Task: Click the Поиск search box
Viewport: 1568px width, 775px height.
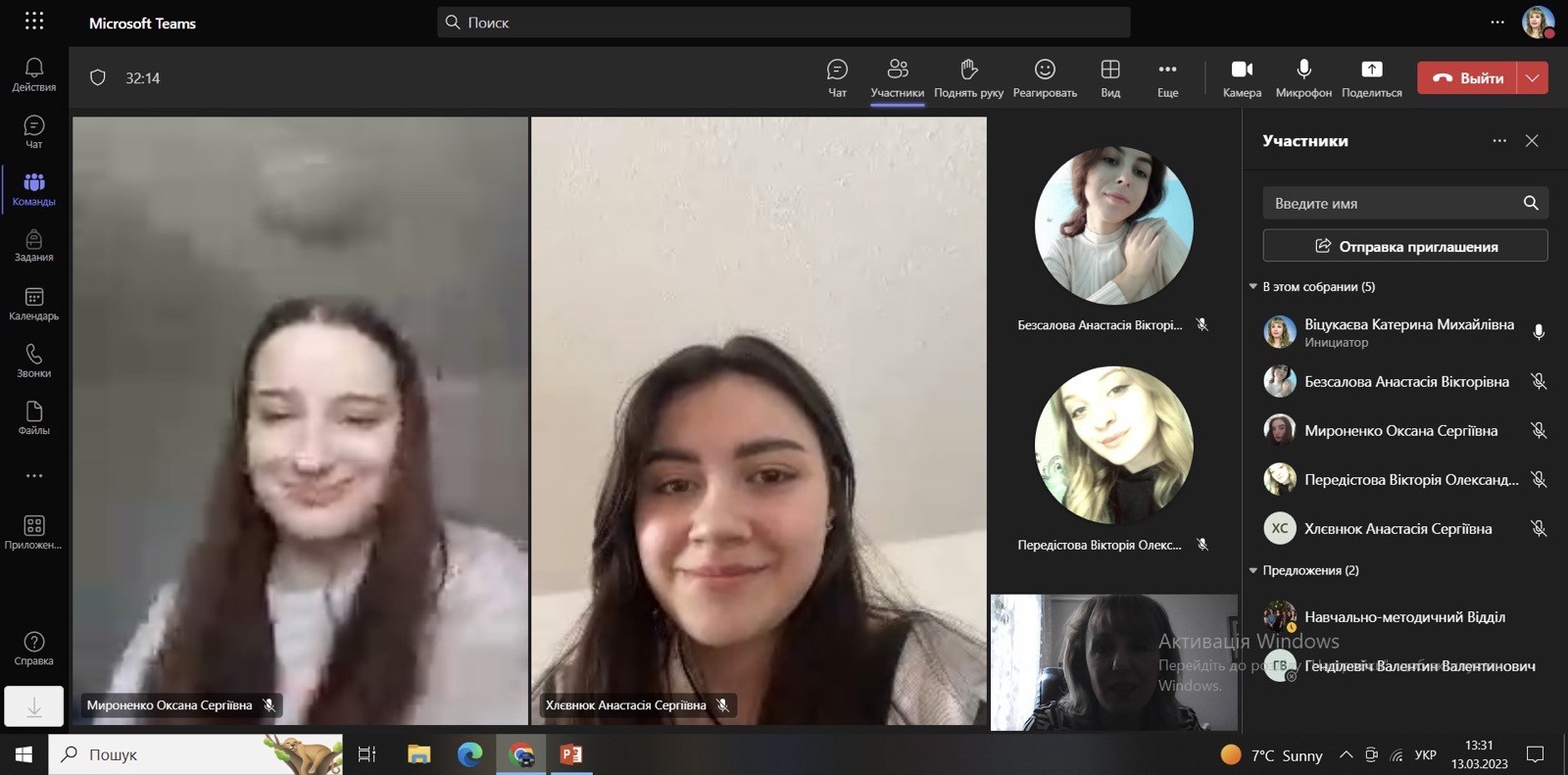Action: click(783, 23)
